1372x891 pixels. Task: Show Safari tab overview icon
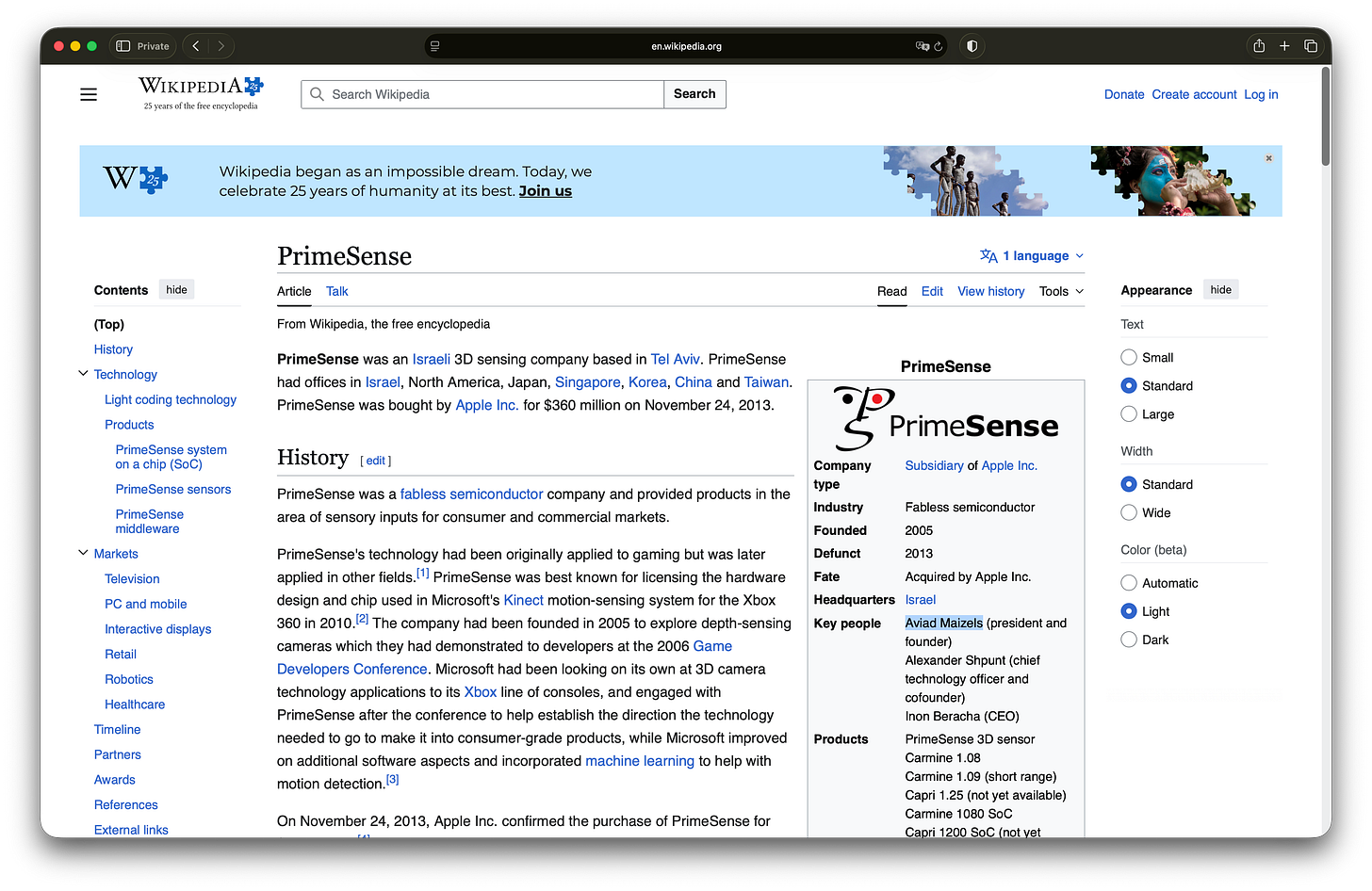[x=1311, y=46]
